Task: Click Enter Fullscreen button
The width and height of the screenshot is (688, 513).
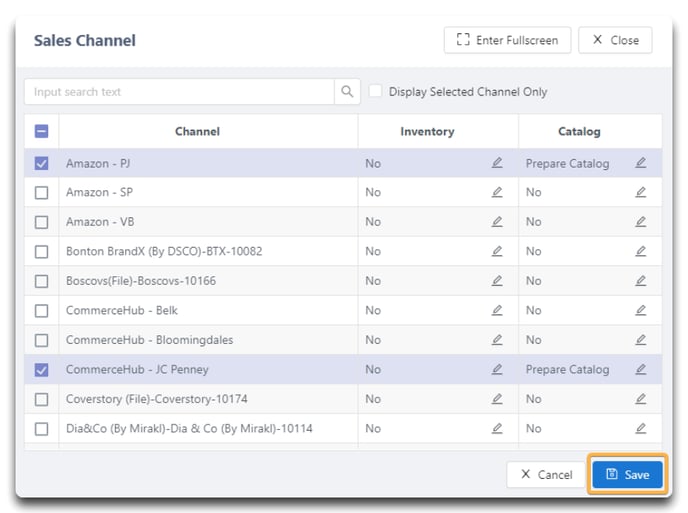Action: click(507, 40)
